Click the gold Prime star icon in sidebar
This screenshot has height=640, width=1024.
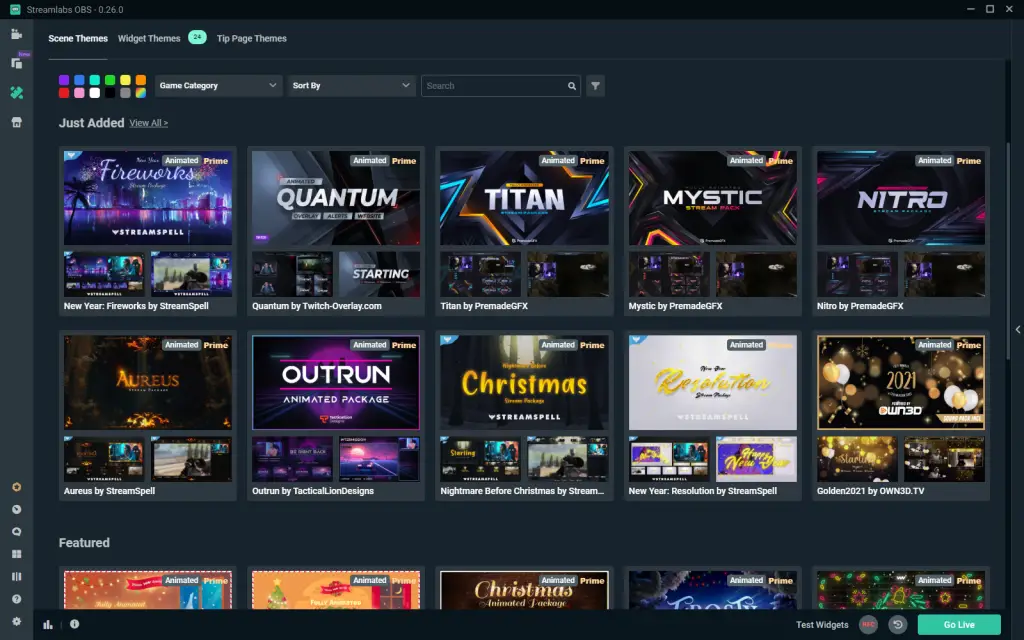[17, 487]
